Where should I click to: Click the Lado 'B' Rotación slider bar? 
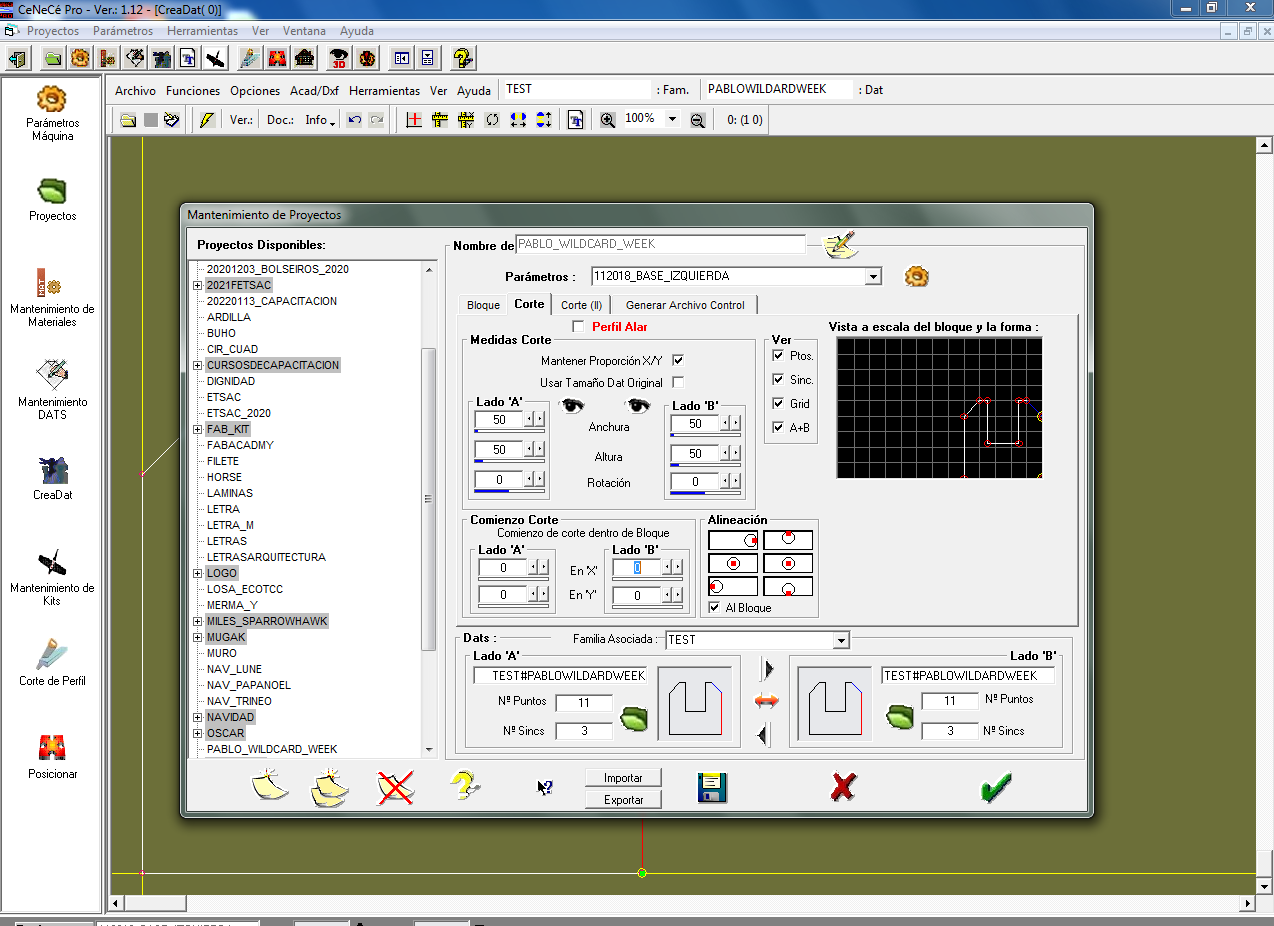(704, 492)
